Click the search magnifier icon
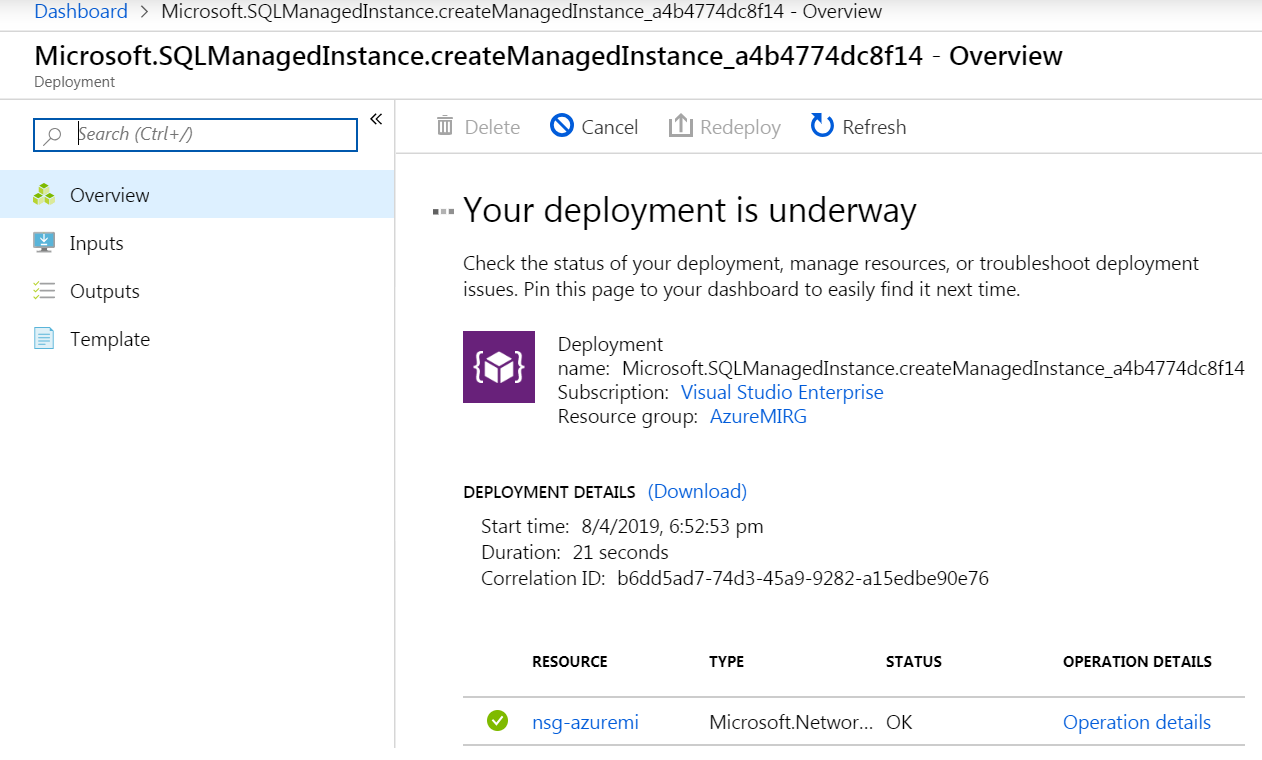1262x760 pixels. coord(54,135)
